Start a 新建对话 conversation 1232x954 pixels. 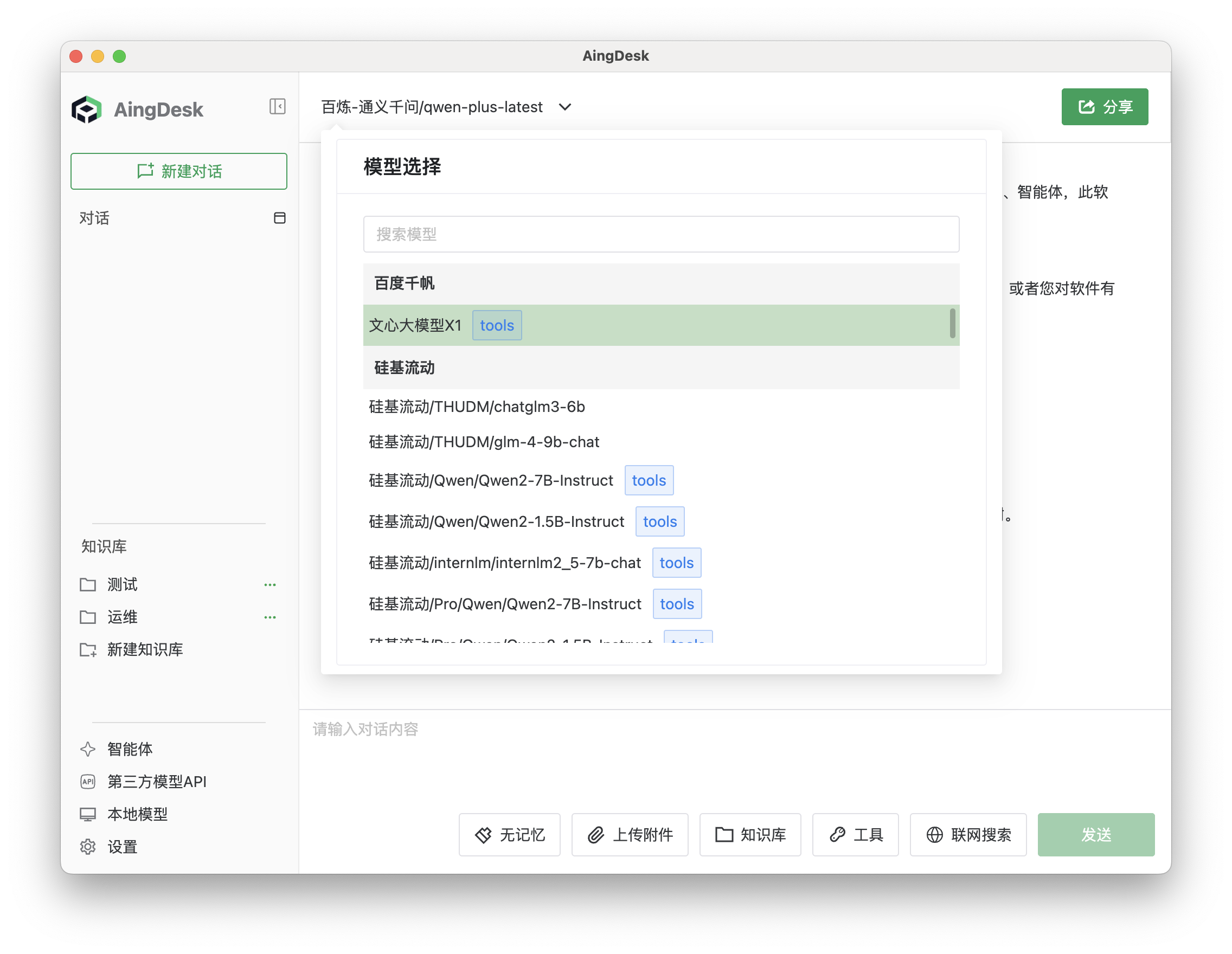tap(179, 171)
